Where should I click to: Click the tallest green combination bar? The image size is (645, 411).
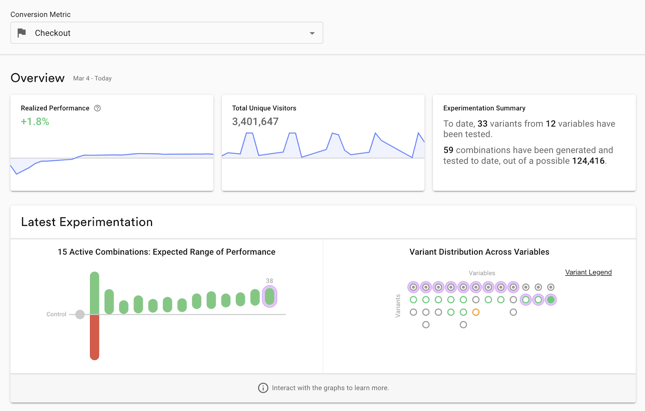[x=95, y=293]
